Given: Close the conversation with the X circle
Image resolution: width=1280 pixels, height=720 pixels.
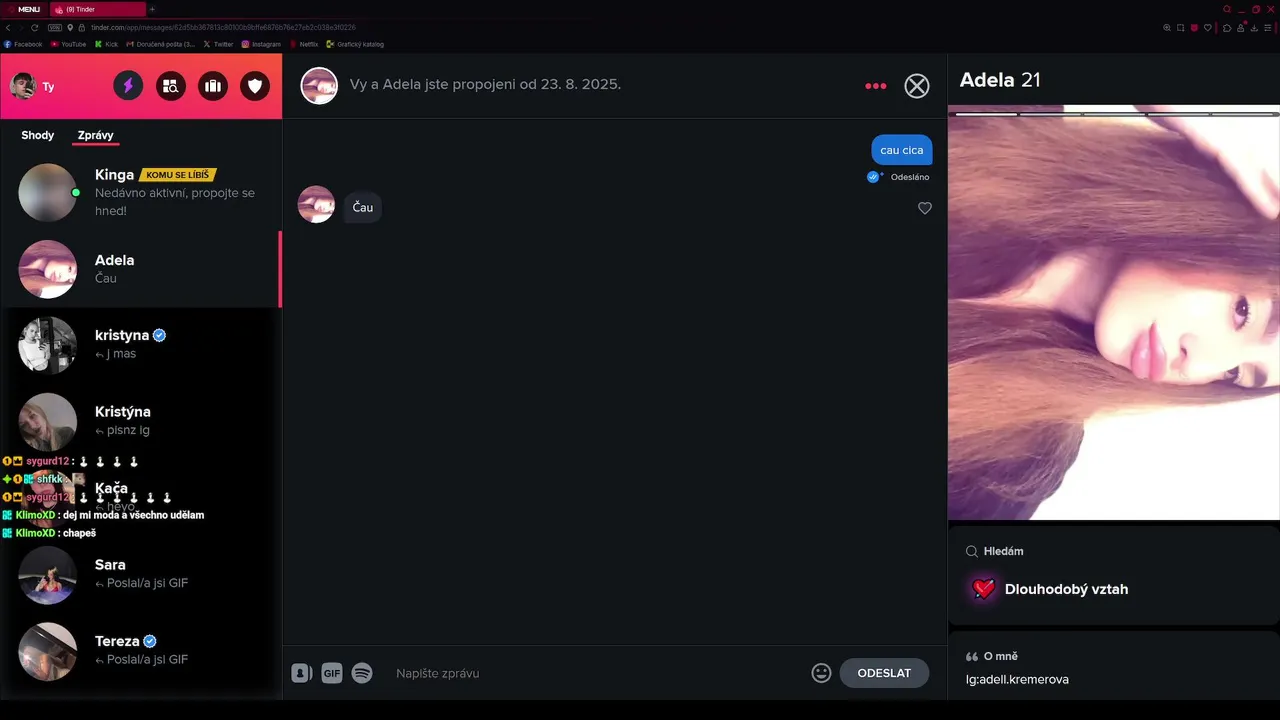Looking at the screenshot, I should click(x=917, y=86).
